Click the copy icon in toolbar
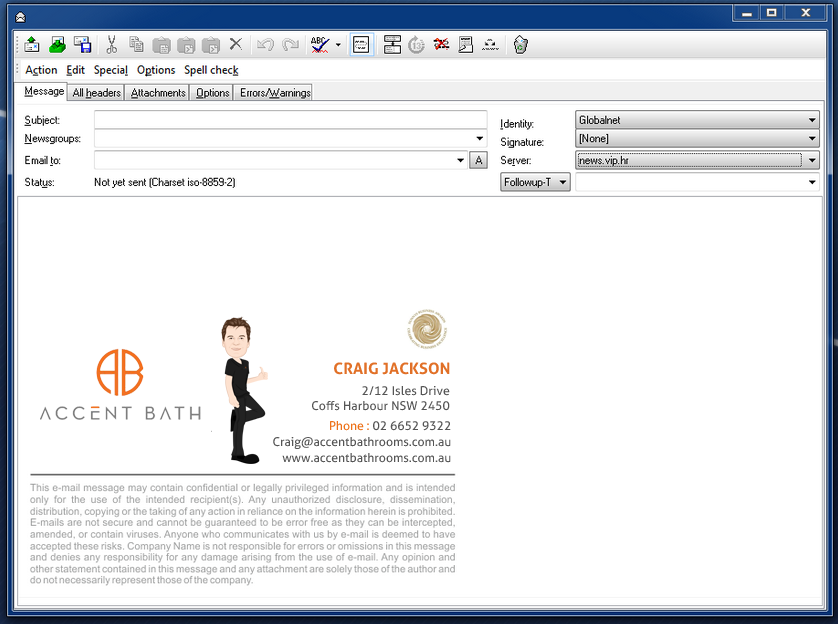 (x=136, y=45)
